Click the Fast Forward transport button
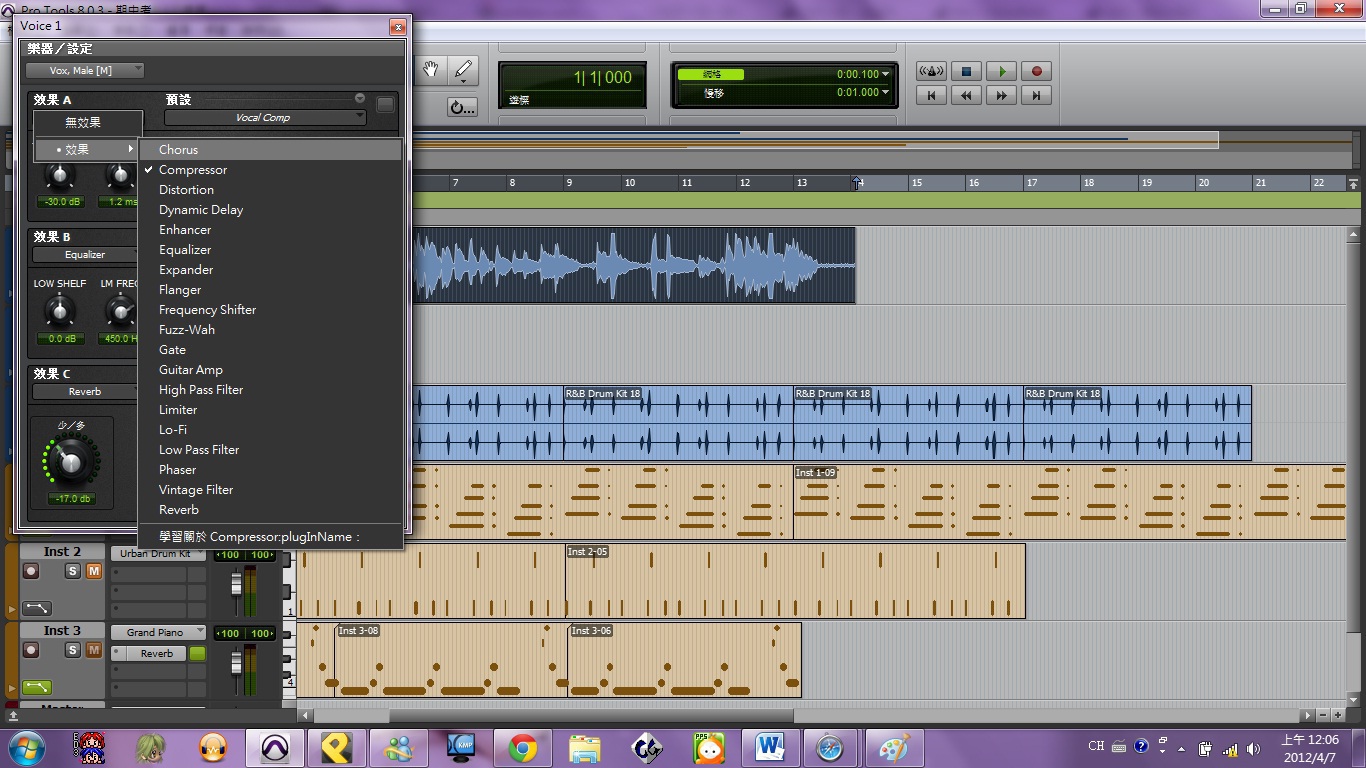1366x768 pixels. coord(1001,96)
